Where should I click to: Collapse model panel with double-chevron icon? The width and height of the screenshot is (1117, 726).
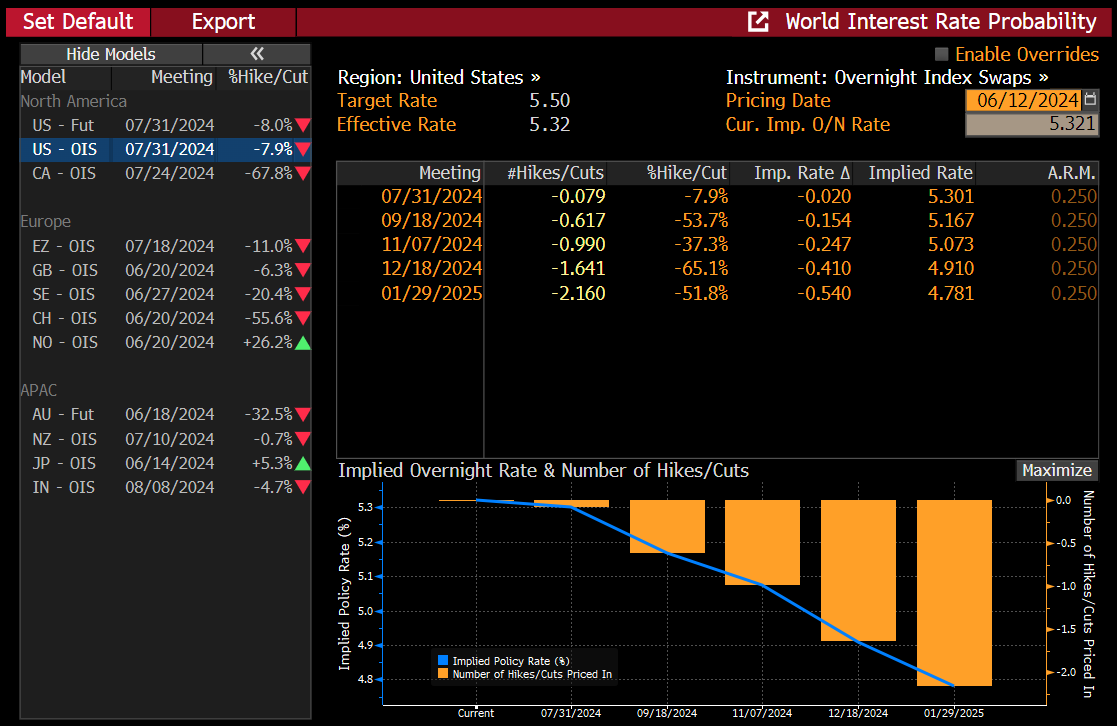click(256, 53)
